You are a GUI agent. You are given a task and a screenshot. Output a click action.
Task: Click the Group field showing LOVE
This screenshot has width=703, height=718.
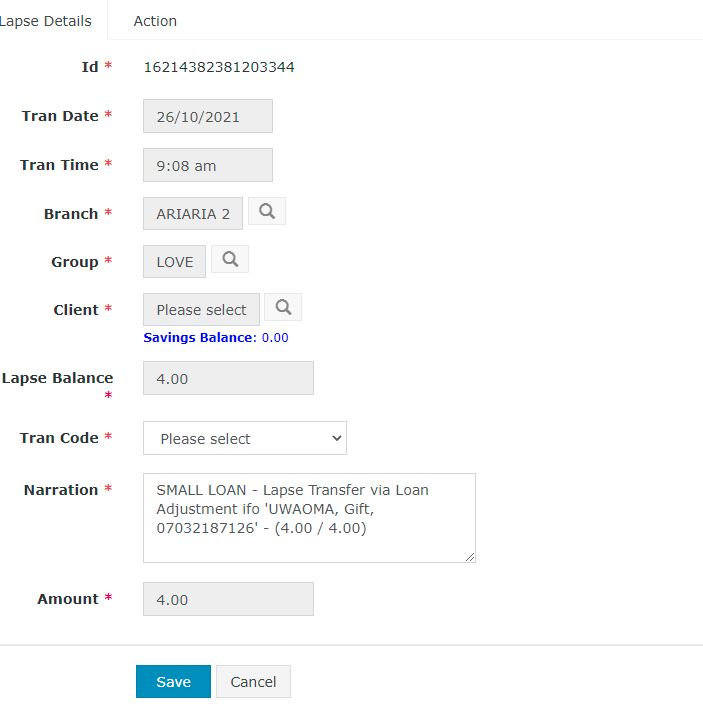[x=175, y=262]
